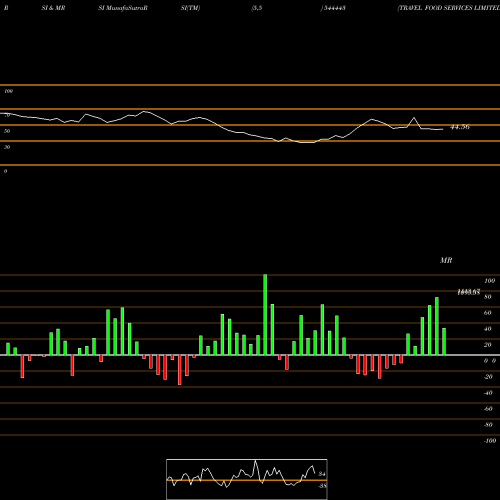Click the 60 label on MR axis
This screenshot has height=500, width=500.
(x=488, y=313)
